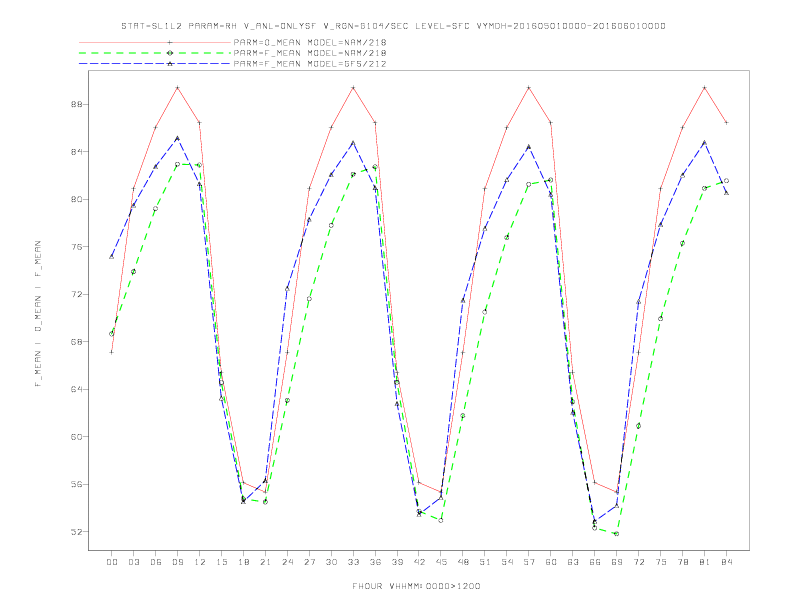
Task: Click the blue triangle marker at hour 00
Action: (x=112, y=257)
